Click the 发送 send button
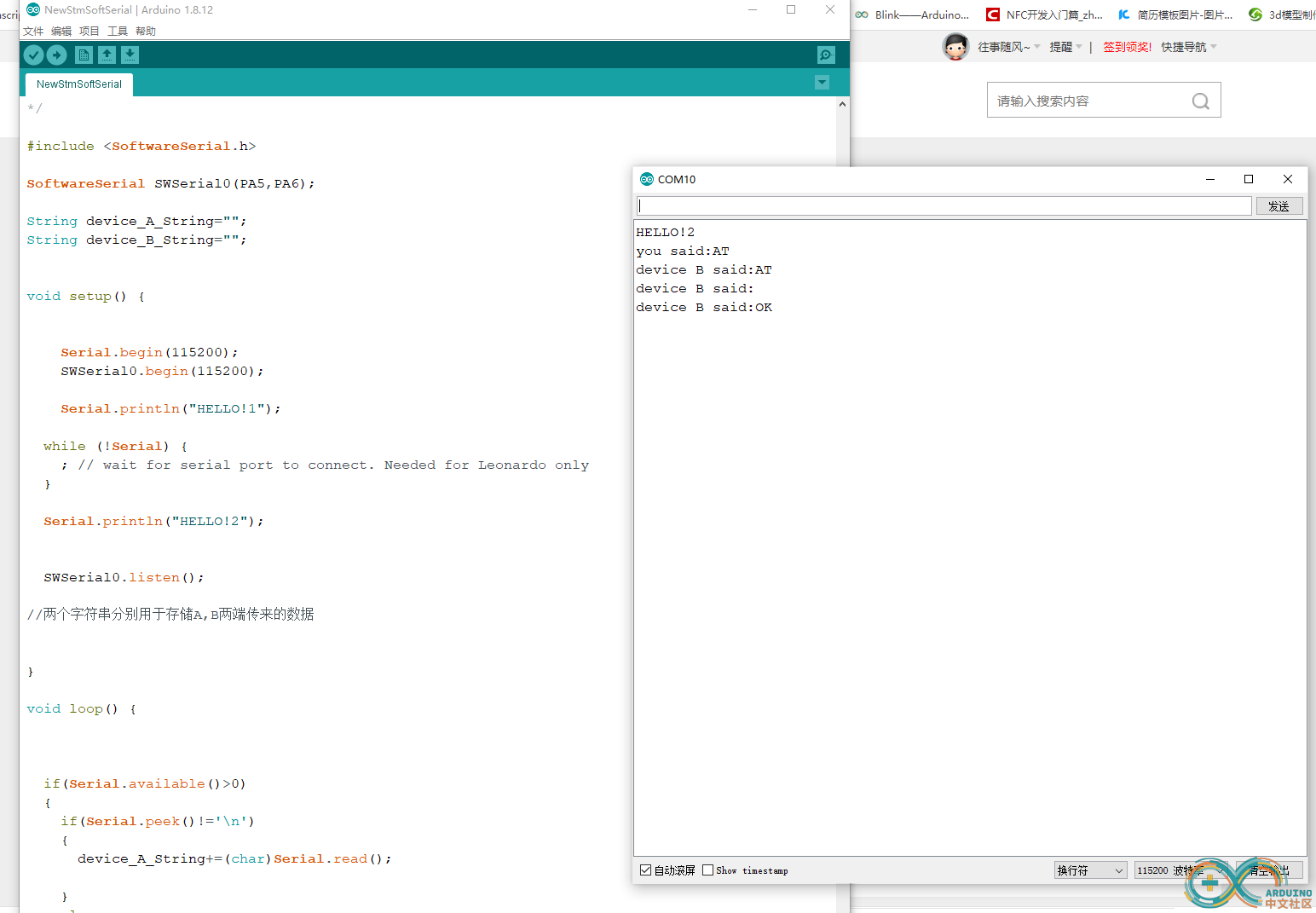 coord(1279,206)
